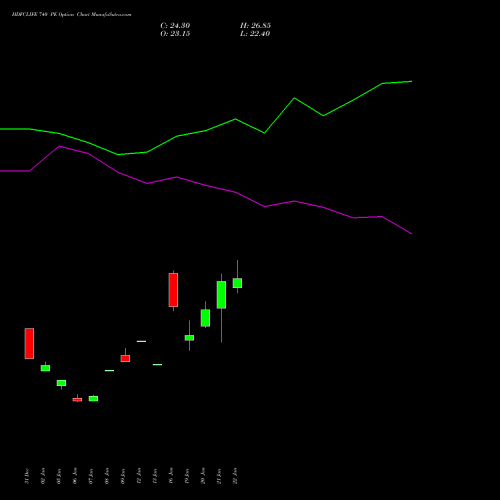Click the 16 Jan date label
This screenshot has width=500, height=500.
[171, 476]
